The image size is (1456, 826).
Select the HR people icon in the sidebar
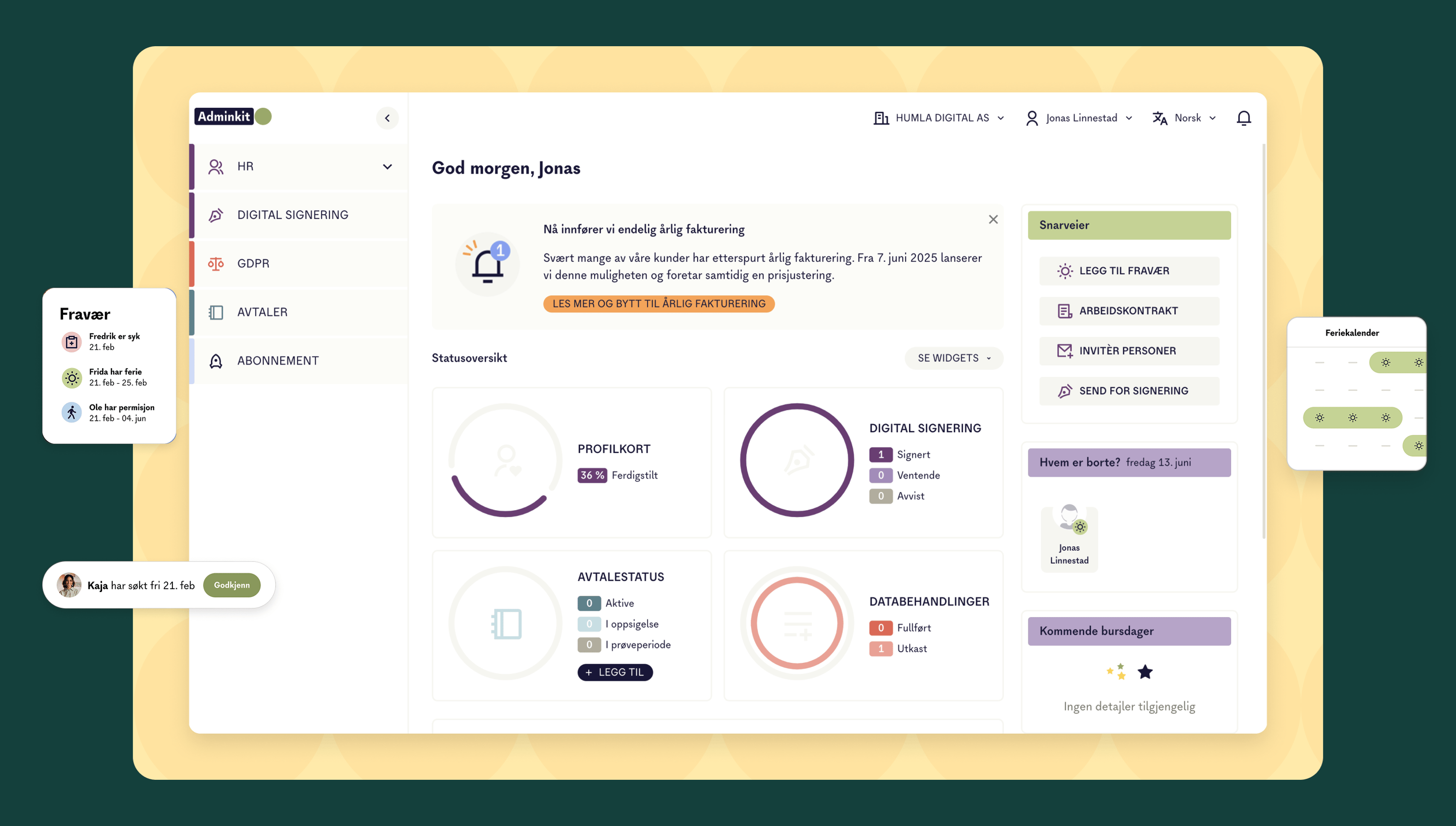click(216, 166)
